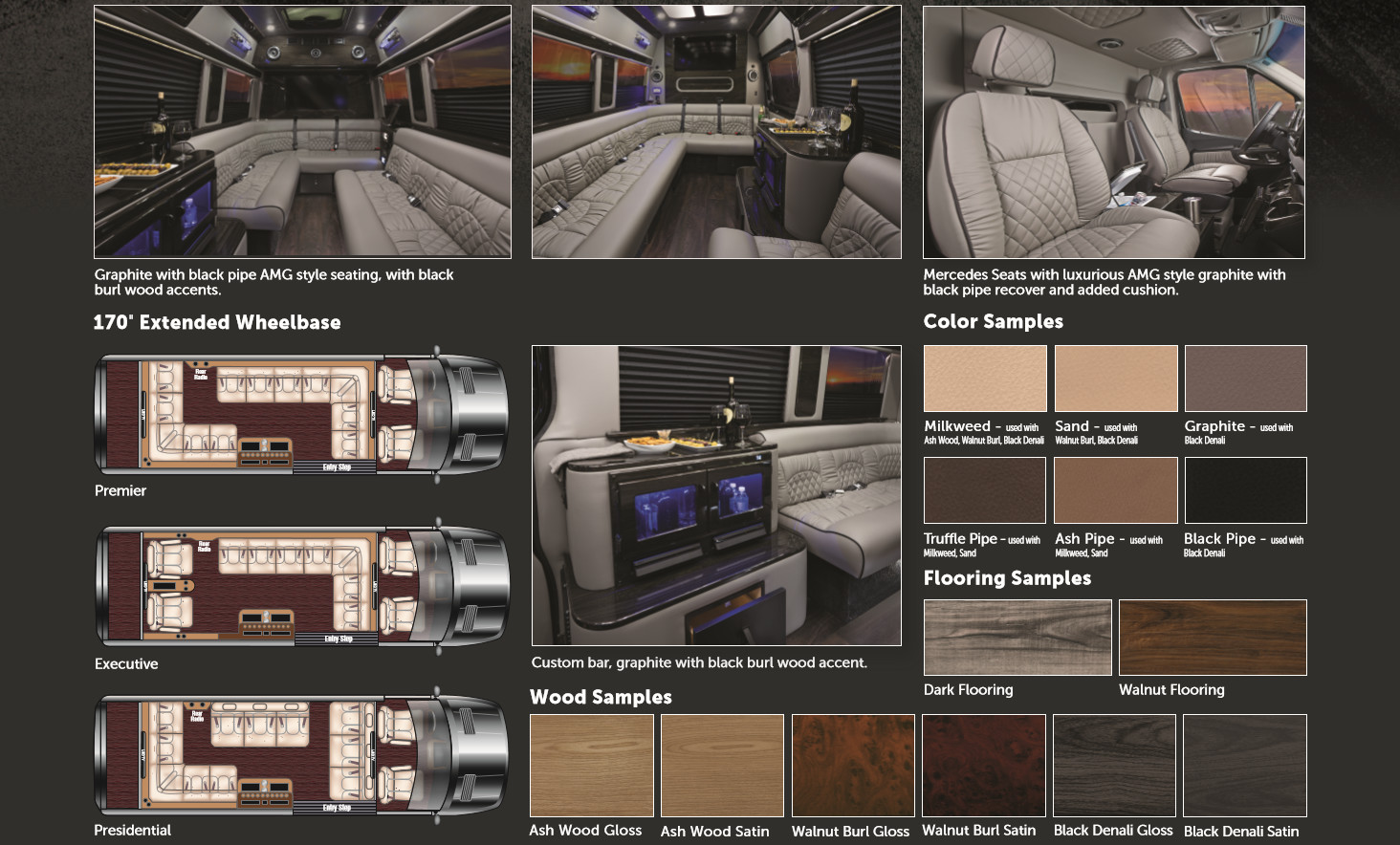Choose the Truffle Pipe color swatch
The image size is (1400, 845).
pos(984,489)
